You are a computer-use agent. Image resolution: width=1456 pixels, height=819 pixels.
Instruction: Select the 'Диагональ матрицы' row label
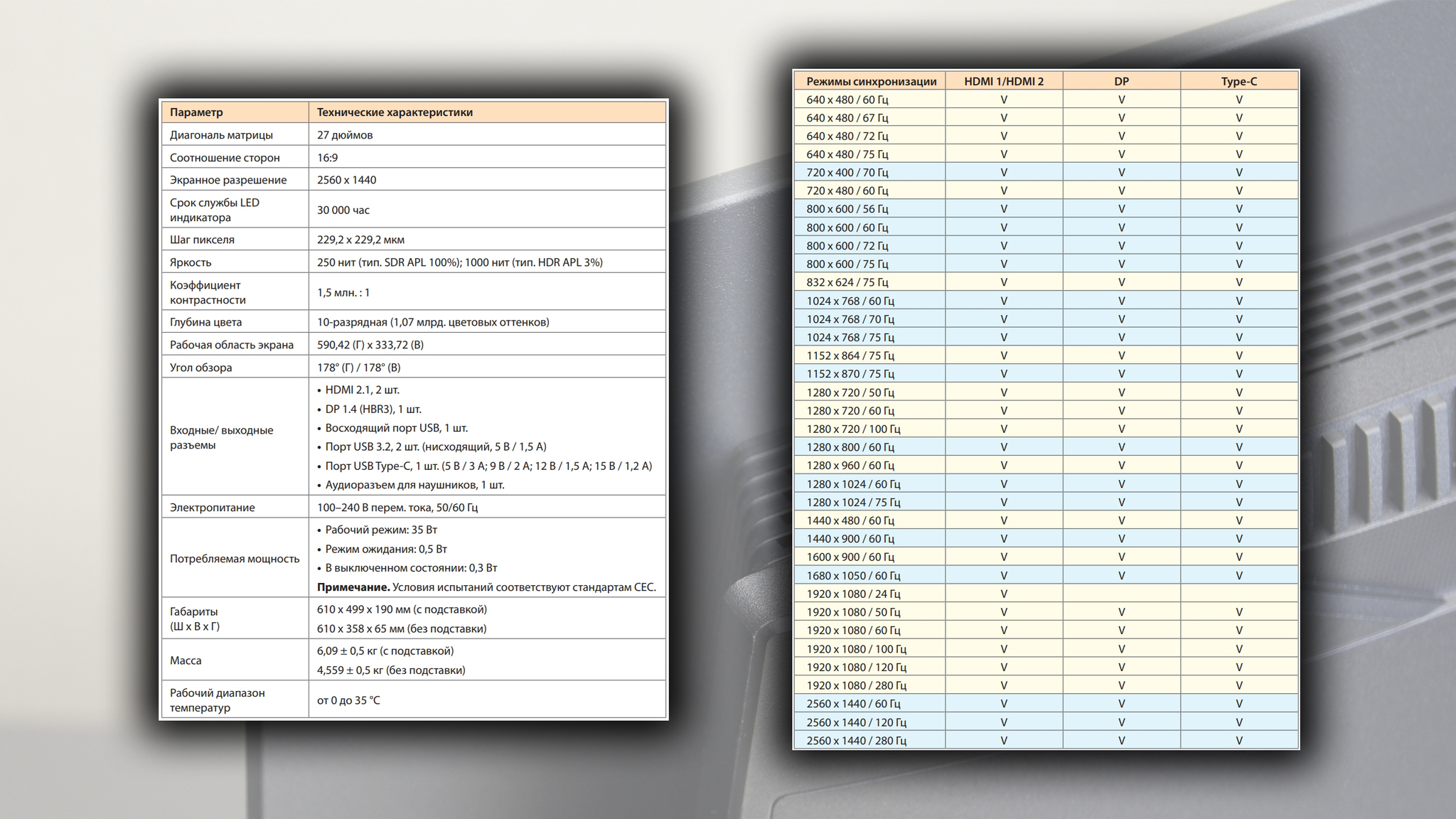click(x=221, y=135)
